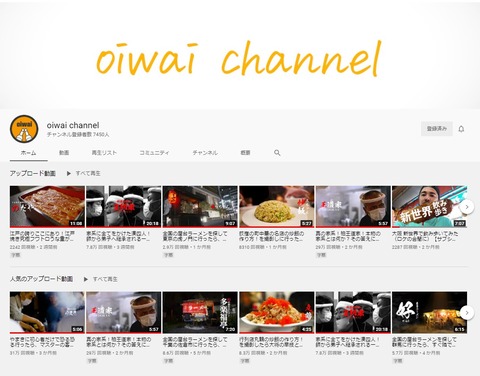Viewport: 480px width, 376px height.
Task: Click the アップロード動画 section heading
Action: click(x=32, y=173)
